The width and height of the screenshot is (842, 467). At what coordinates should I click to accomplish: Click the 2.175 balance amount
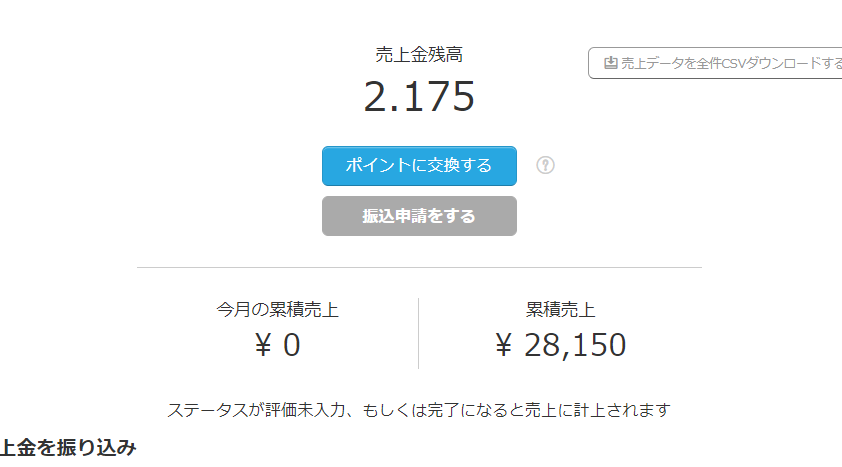[419, 97]
